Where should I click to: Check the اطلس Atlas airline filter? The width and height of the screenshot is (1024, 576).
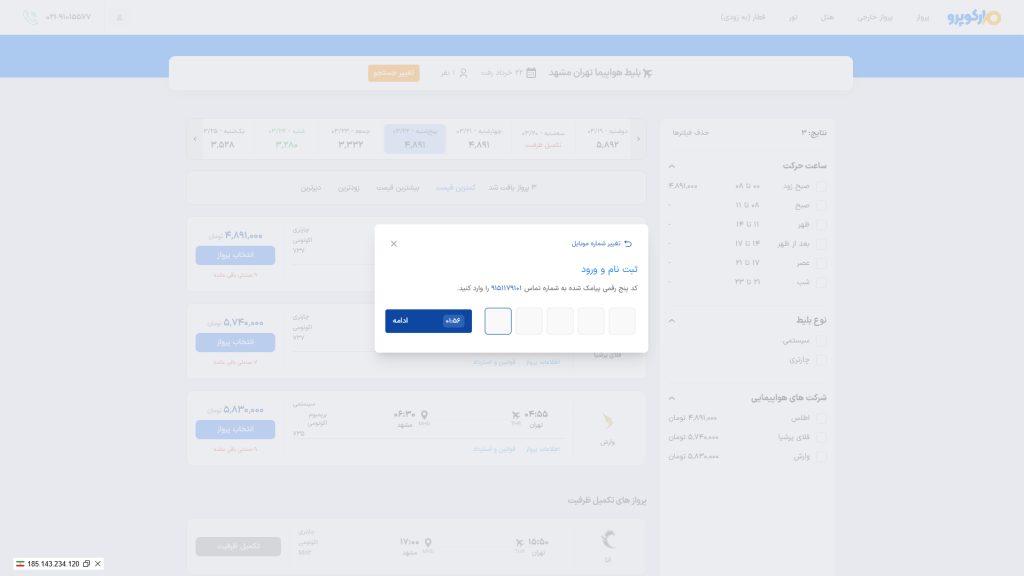[821, 418]
